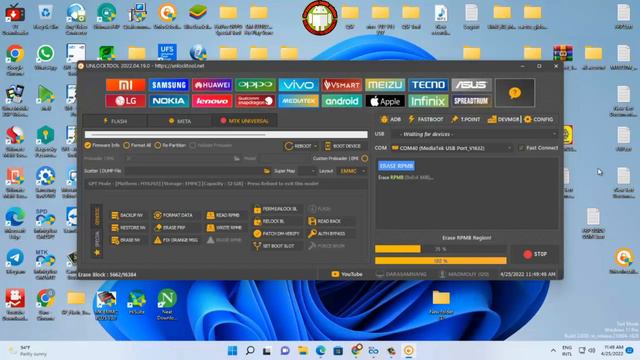This screenshot has width=640, height=360.
Task: Click the Scatter DUMP File input field
Action: [193, 171]
